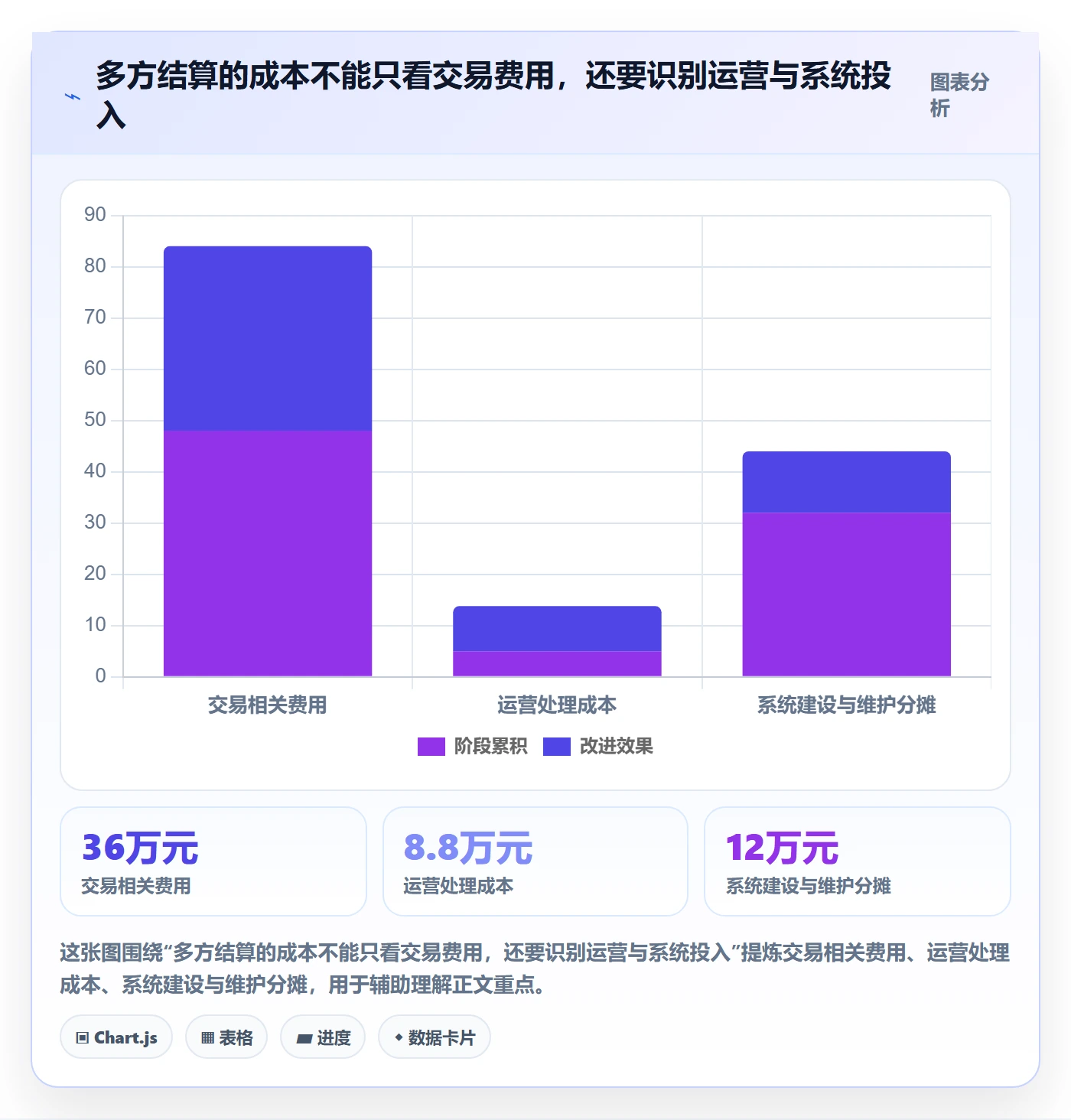
Task: Click the Chart.js tag chip
Action: (x=116, y=1037)
